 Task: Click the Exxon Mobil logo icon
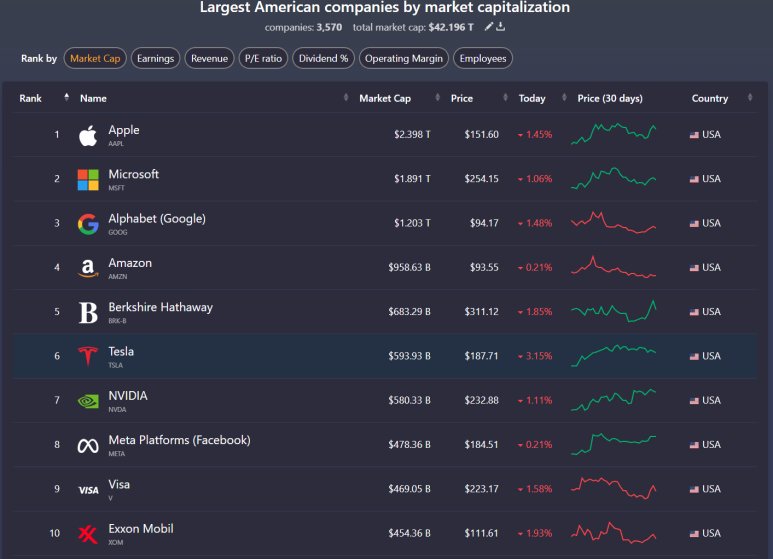[x=88, y=534]
